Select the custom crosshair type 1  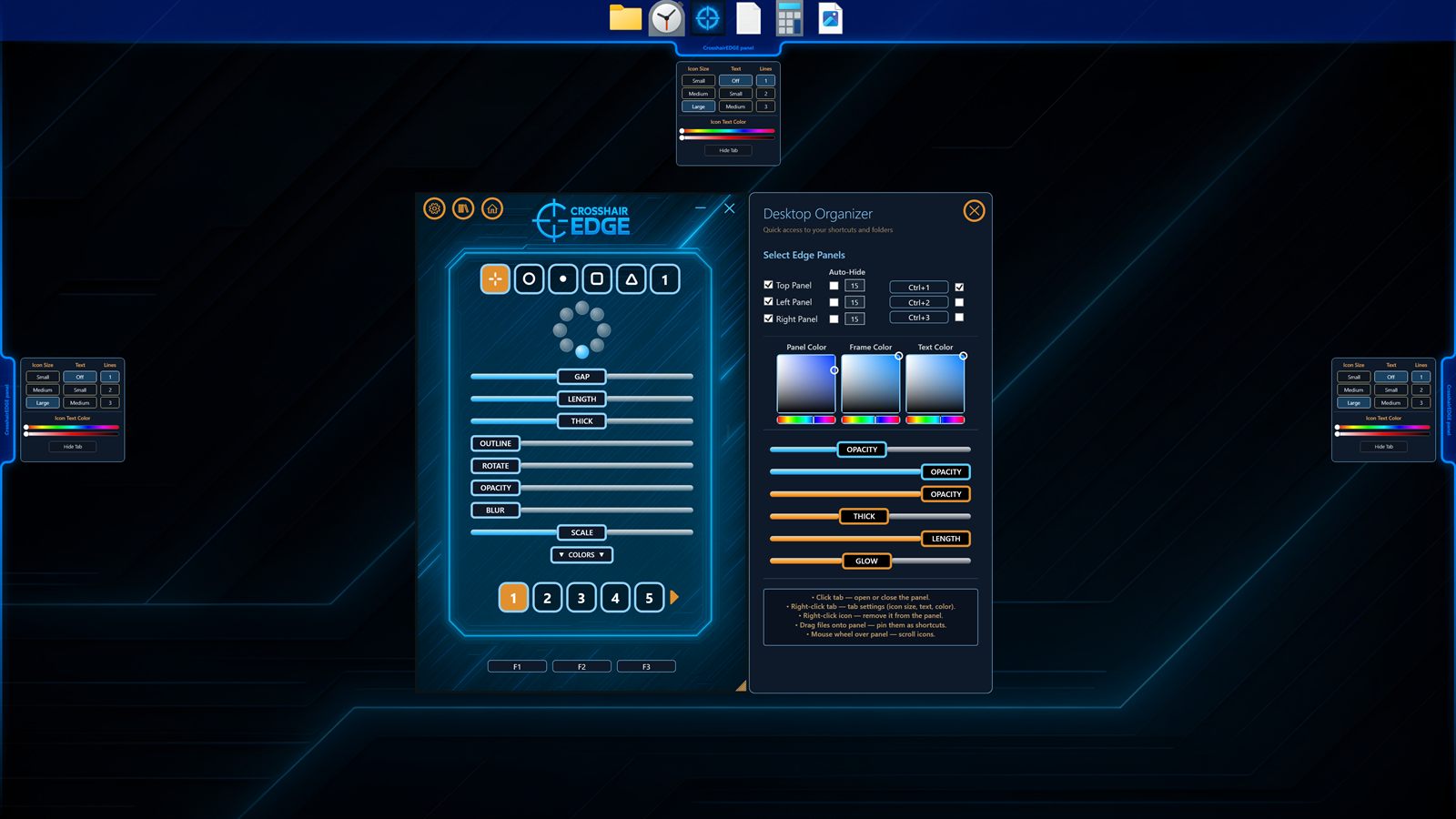[665, 279]
